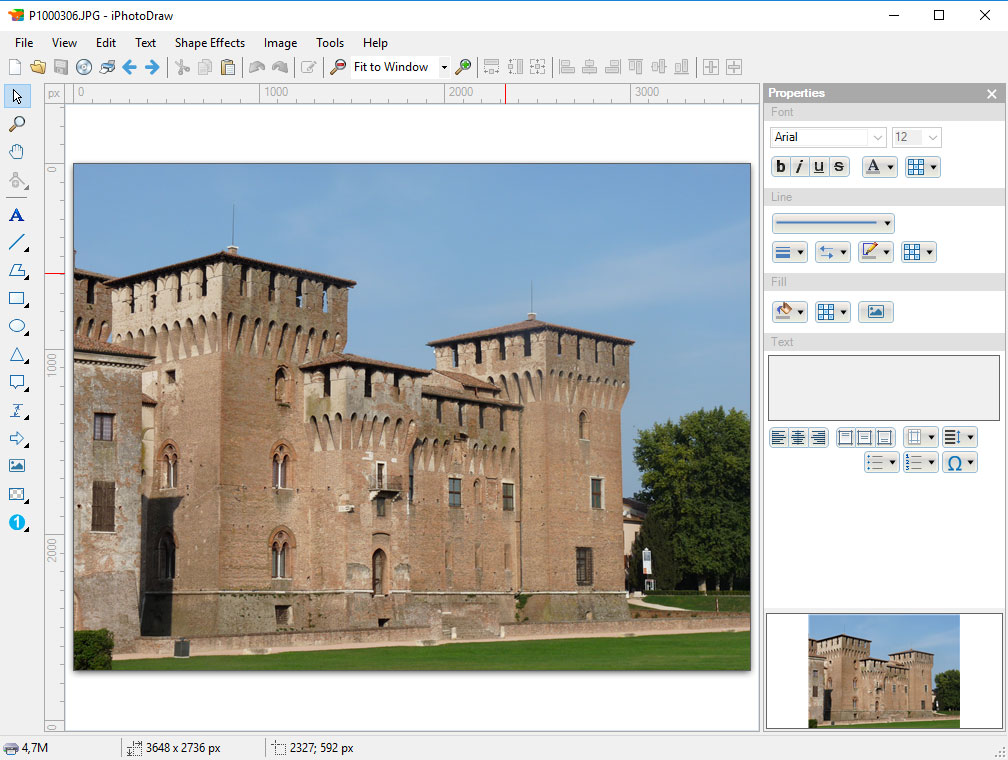The height and width of the screenshot is (760, 1008).
Task: Activate the Triangle shape tool
Action: [x=16, y=355]
